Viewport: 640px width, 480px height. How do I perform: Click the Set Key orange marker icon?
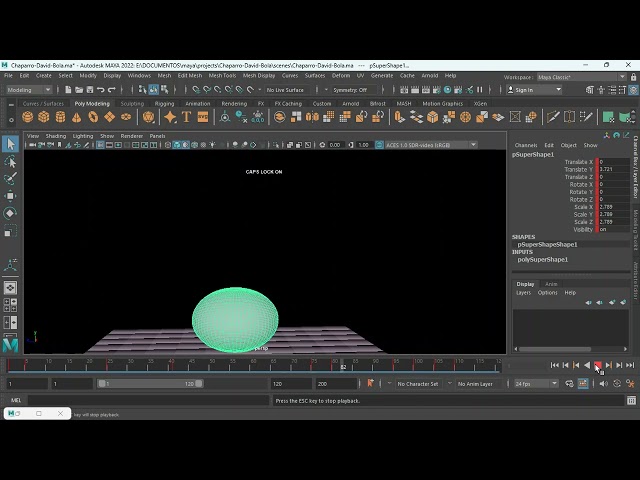tap(370, 383)
